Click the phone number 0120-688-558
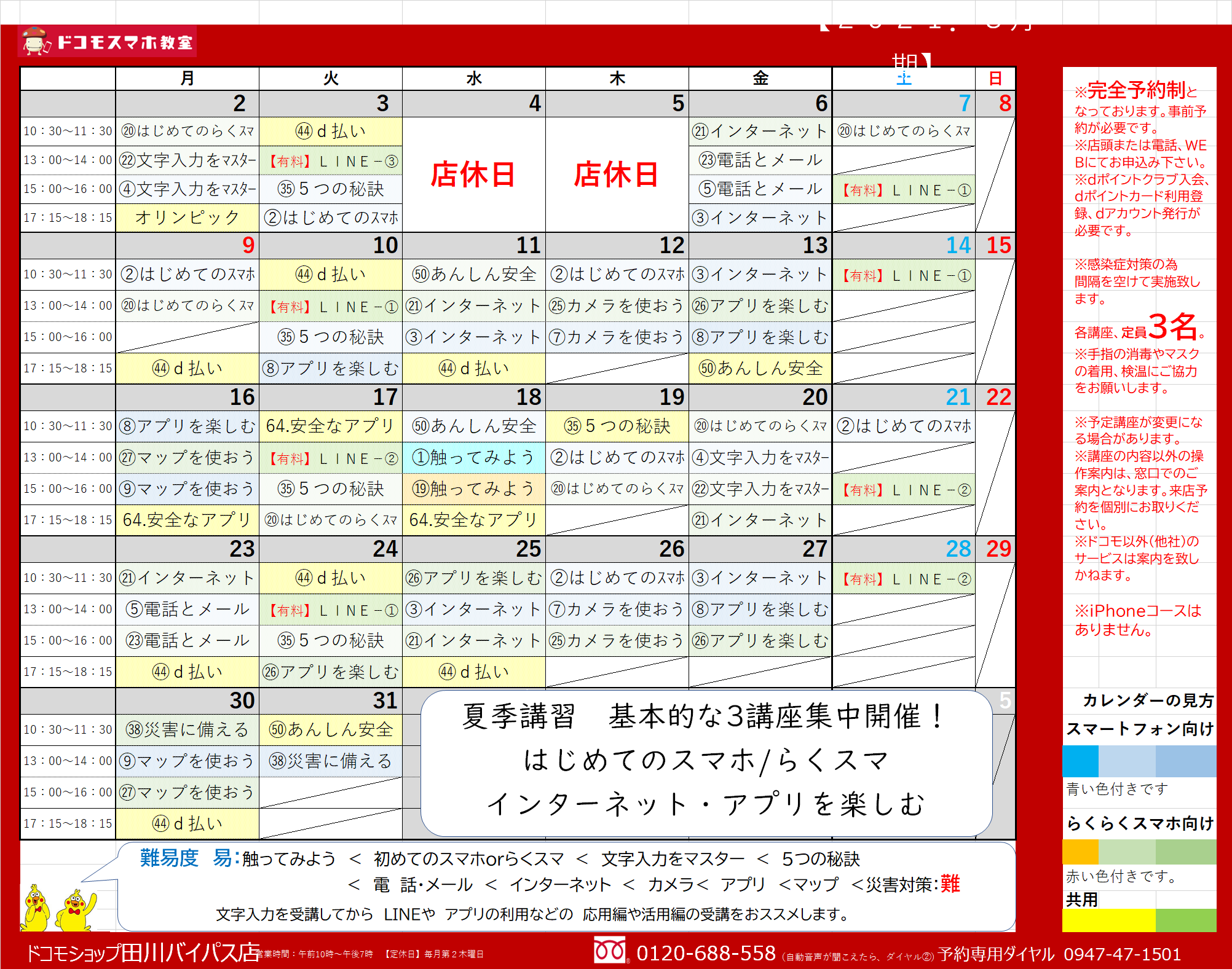Screen dimensions: 1232x969 (706, 953)
